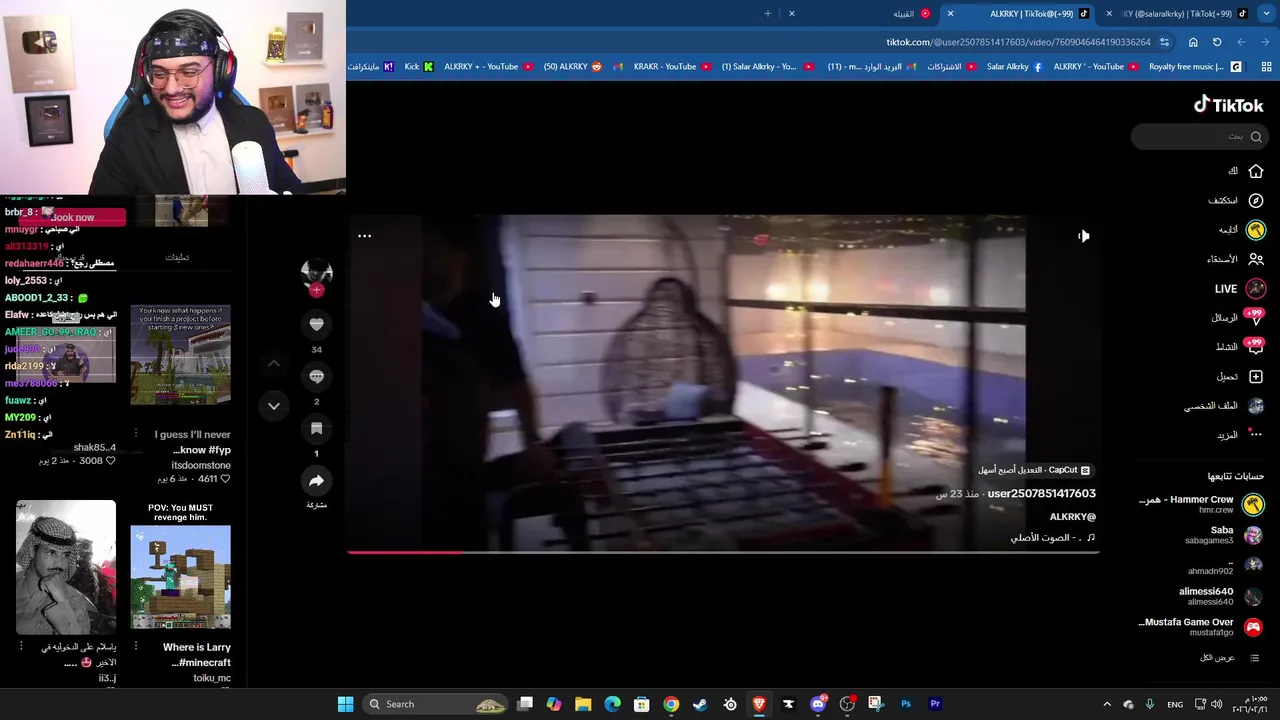The height and width of the screenshot is (720, 1280).
Task: Show hidden system tray icons chevron
Action: coord(1107,704)
